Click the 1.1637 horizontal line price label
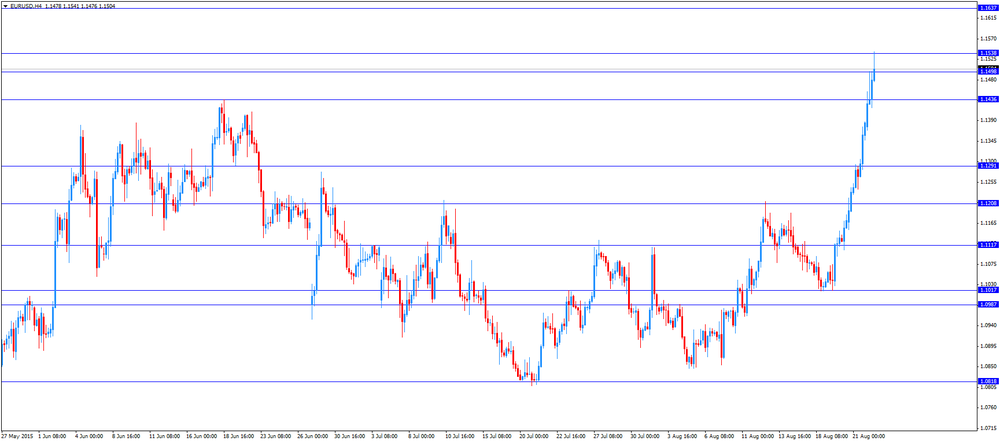Image resolution: width=1000 pixels, height=441 pixels. [x=988, y=8]
